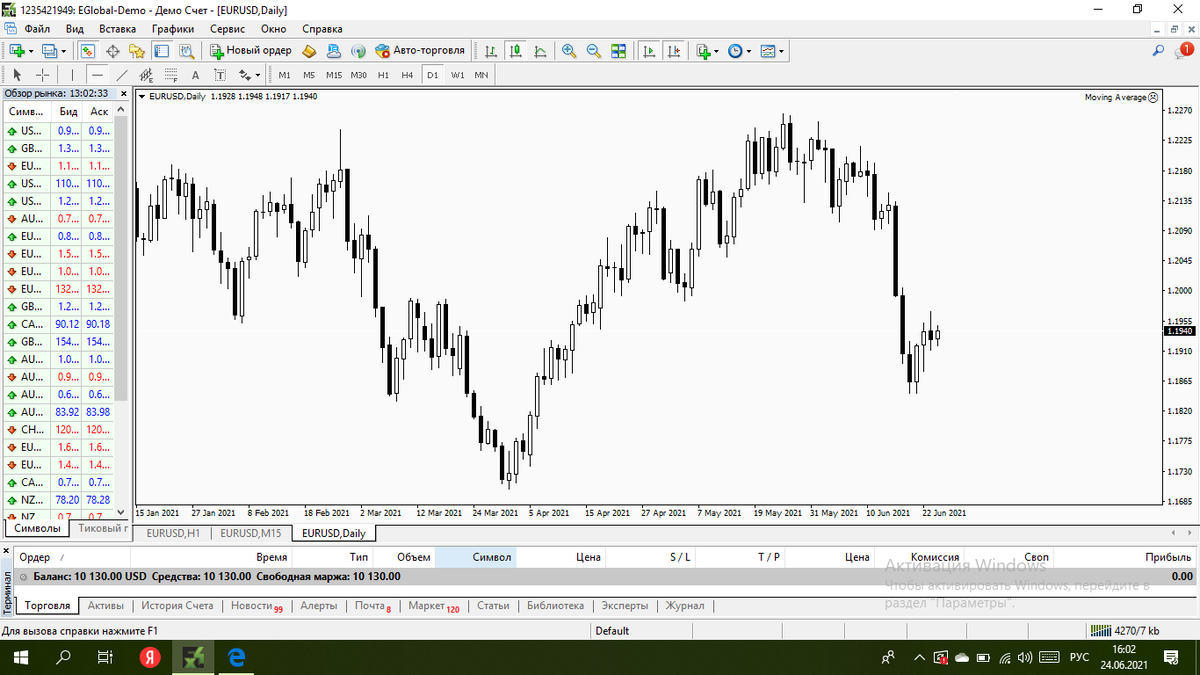The width and height of the screenshot is (1200, 675).
Task: Switch to the EURUSD,M15 chart tab
Action: (250, 533)
